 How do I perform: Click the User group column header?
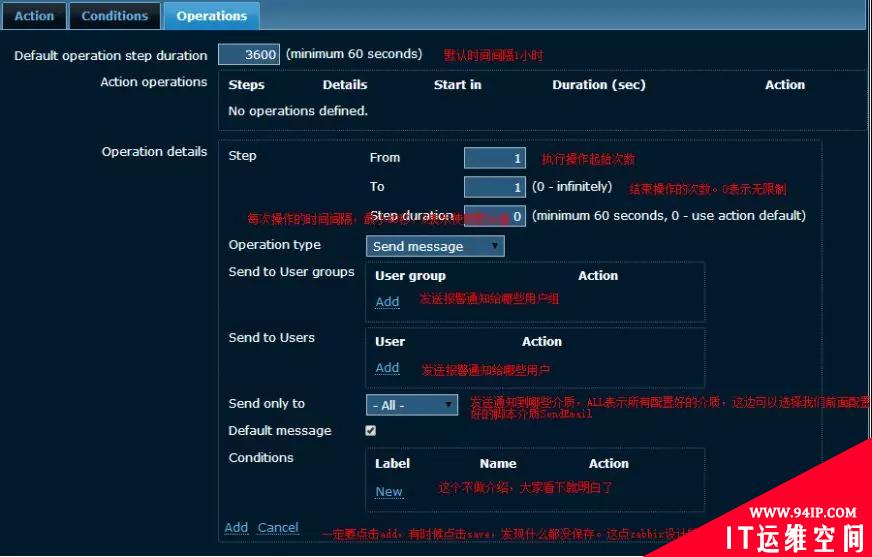point(410,276)
